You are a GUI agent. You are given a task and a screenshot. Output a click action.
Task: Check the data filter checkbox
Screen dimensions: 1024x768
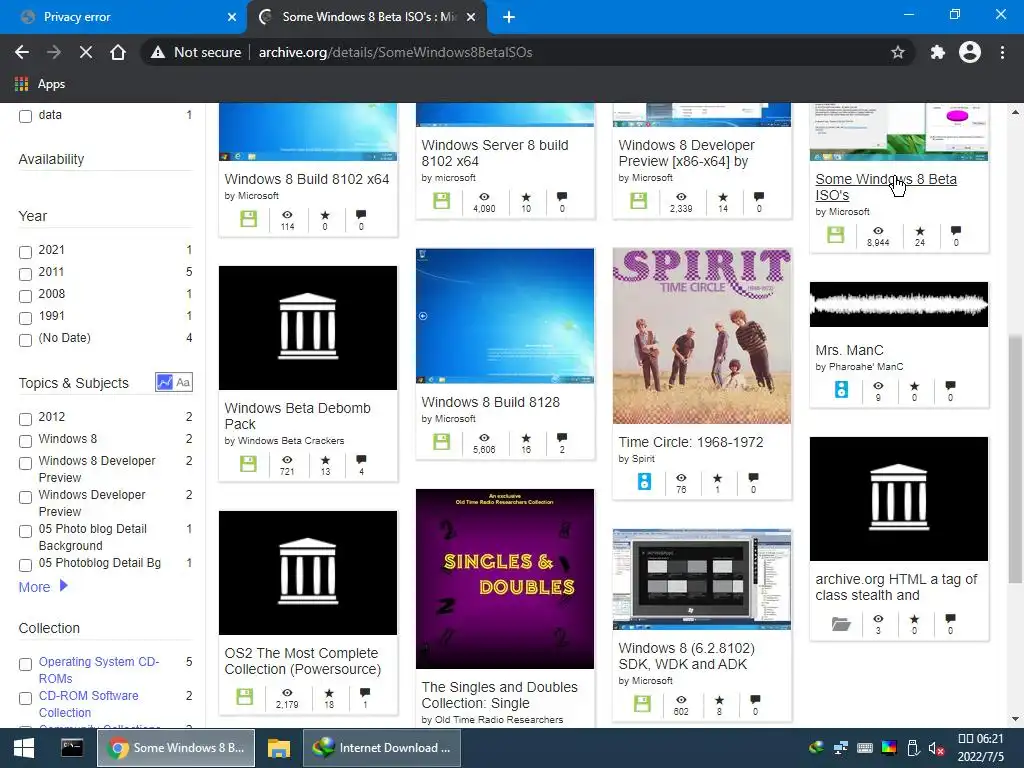click(x=25, y=117)
